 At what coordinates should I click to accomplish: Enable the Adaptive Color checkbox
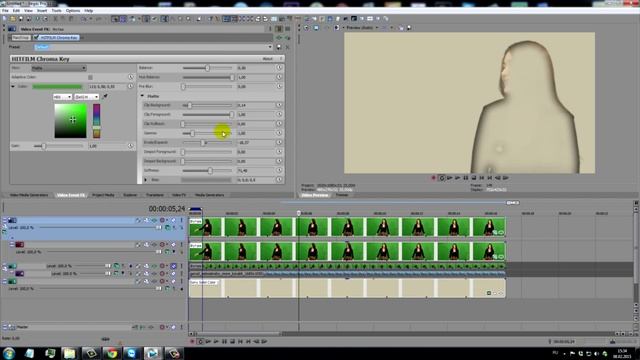(x=90, y=77)
